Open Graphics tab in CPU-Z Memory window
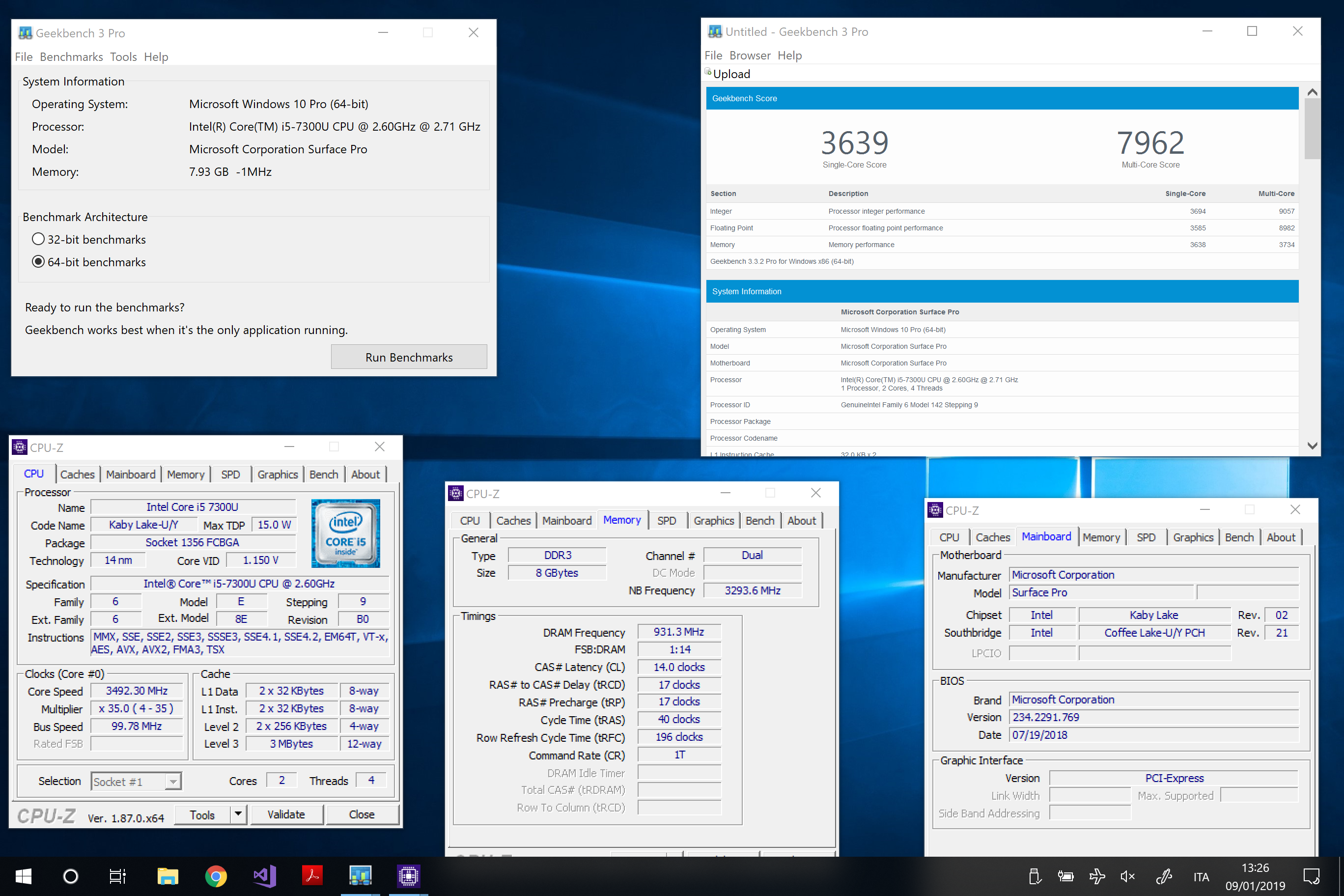1344x896 pixels. (x=713, y=521)
